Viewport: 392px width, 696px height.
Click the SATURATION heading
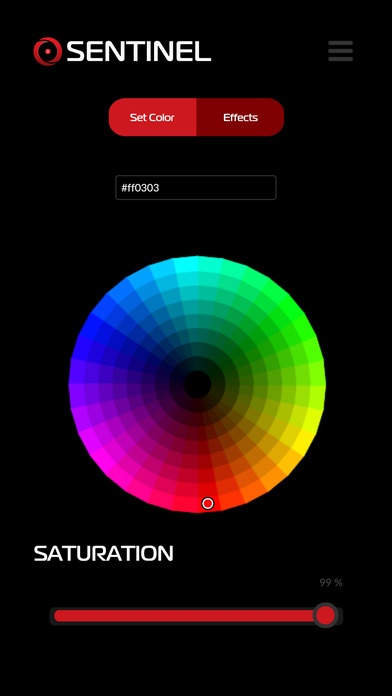coord(103,554)
